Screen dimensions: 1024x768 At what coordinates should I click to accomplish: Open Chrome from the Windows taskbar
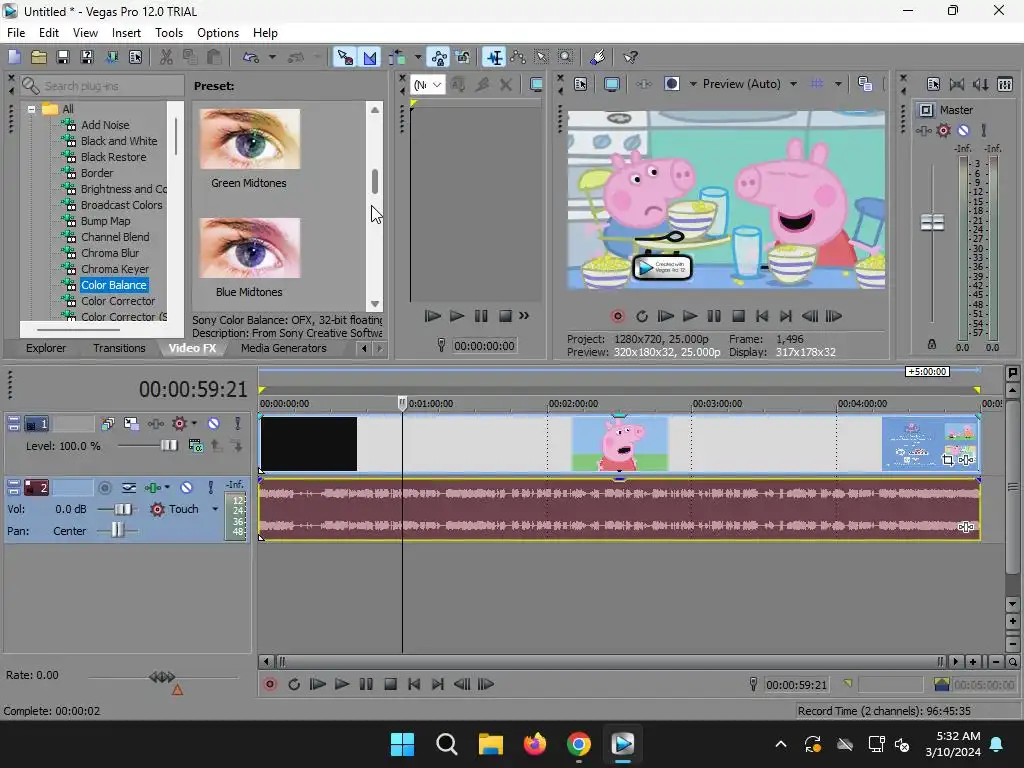579,744
